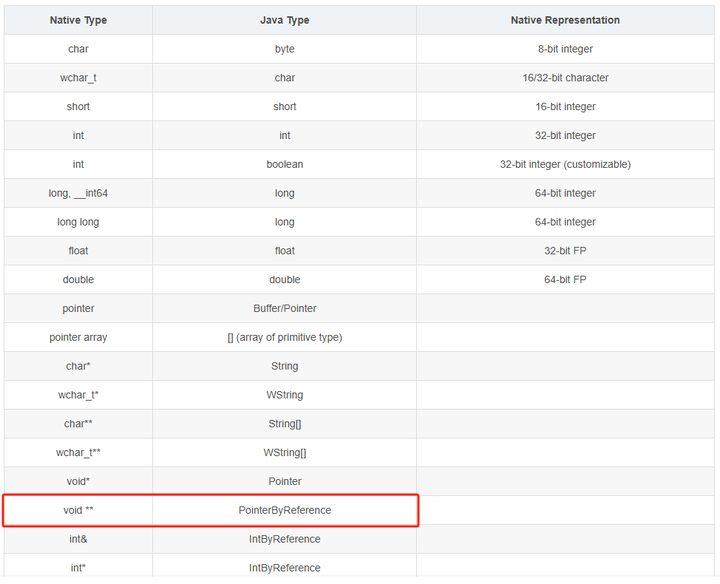Select the '8-bit integer' cell
The width and height of the screenshot is (720, 584).
point(565,49)
